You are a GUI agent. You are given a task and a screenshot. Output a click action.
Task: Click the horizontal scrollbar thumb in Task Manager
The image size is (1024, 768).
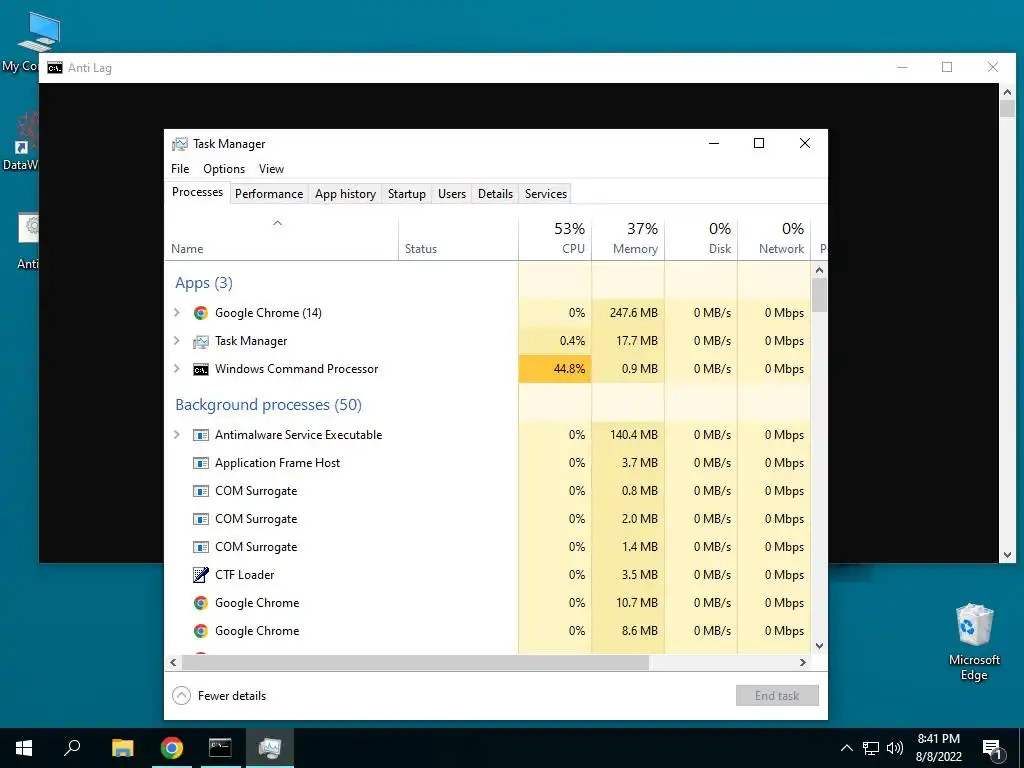pos(415,662)
